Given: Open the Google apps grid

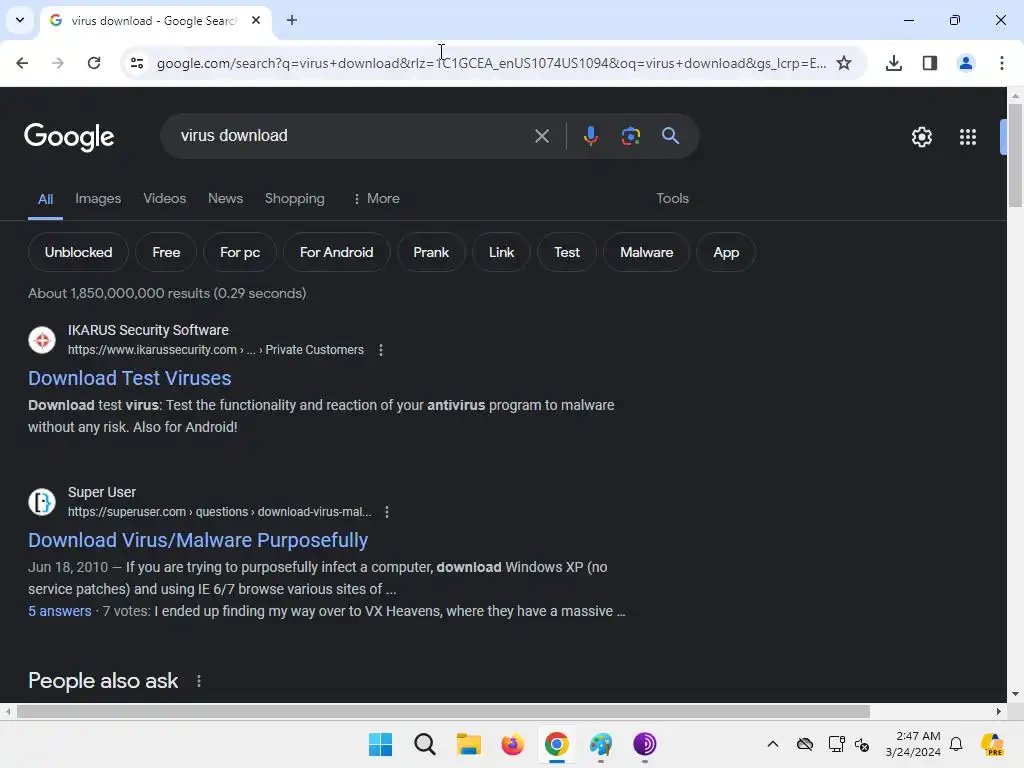Looking at the screenshot, I should [967, 137].
